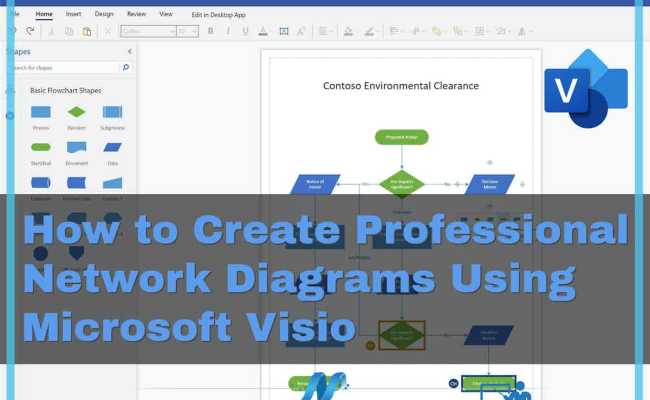The height and width of the screenshot is (400, 650).
Task: Select the green start terminator on canvas
Action: (x=401, y=137)
